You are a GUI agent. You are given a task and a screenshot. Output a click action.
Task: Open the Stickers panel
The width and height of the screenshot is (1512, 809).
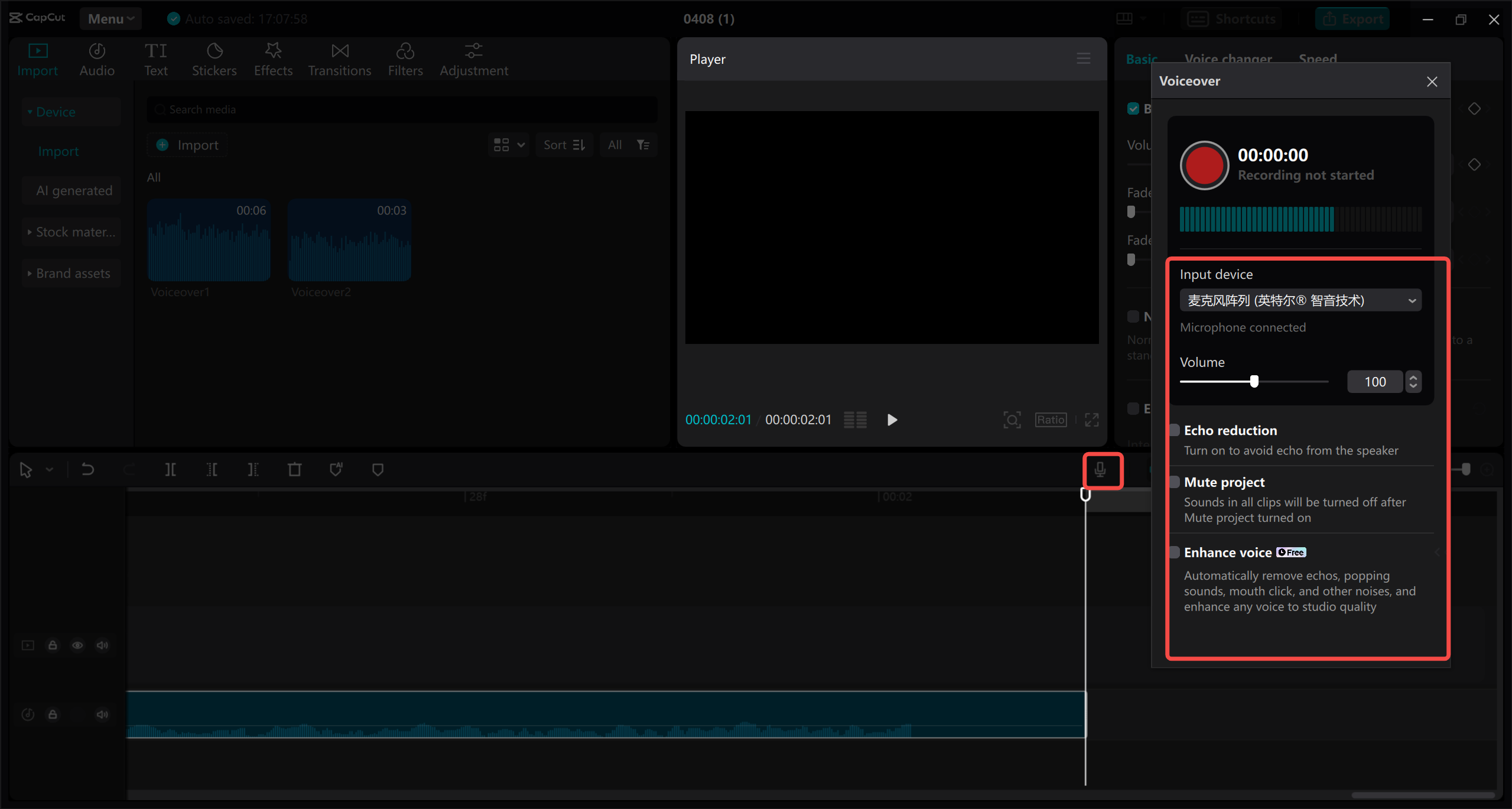[x=213, y=58]
